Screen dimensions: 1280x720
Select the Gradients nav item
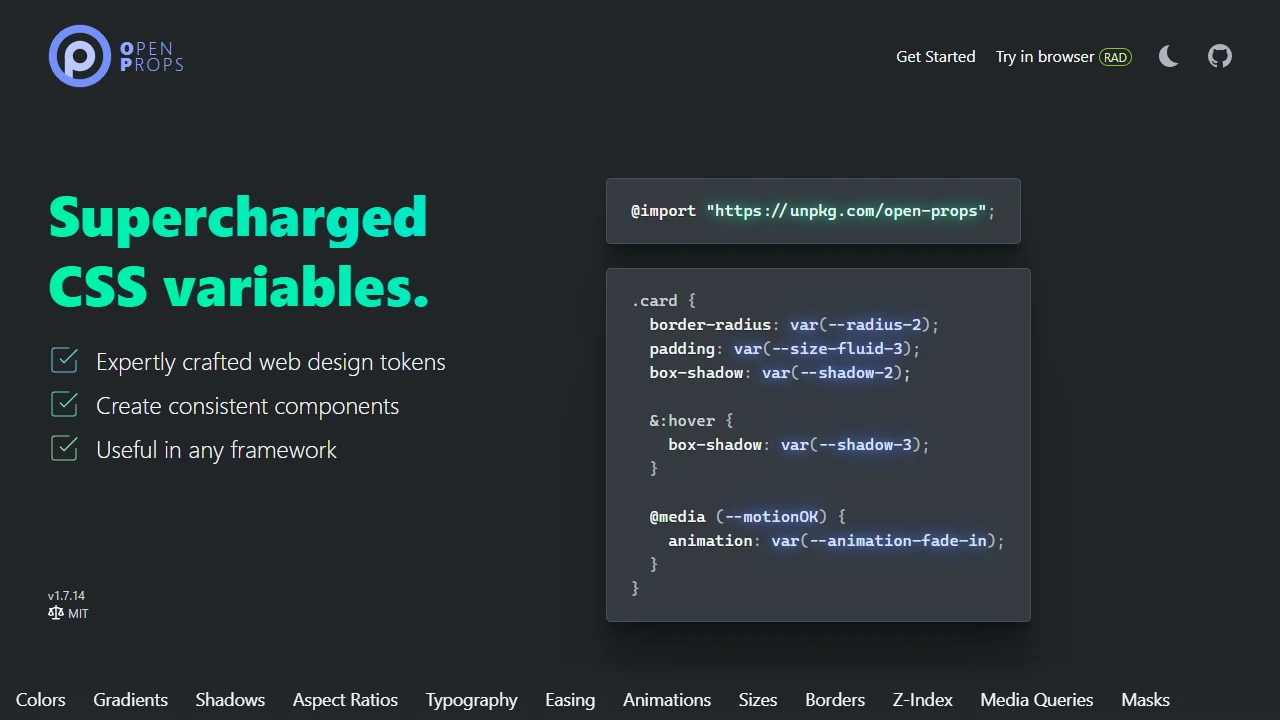click(130, 699)
